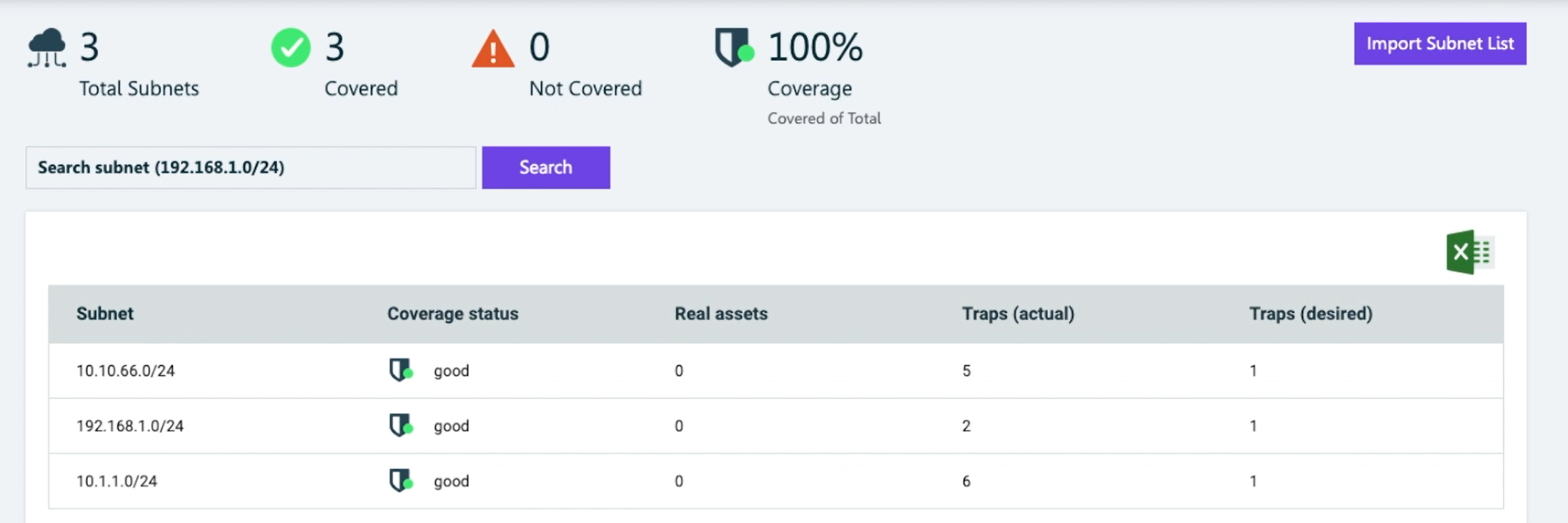Click the cloud Total Subnets icon
1568x523 pixels.
point(47,48)
